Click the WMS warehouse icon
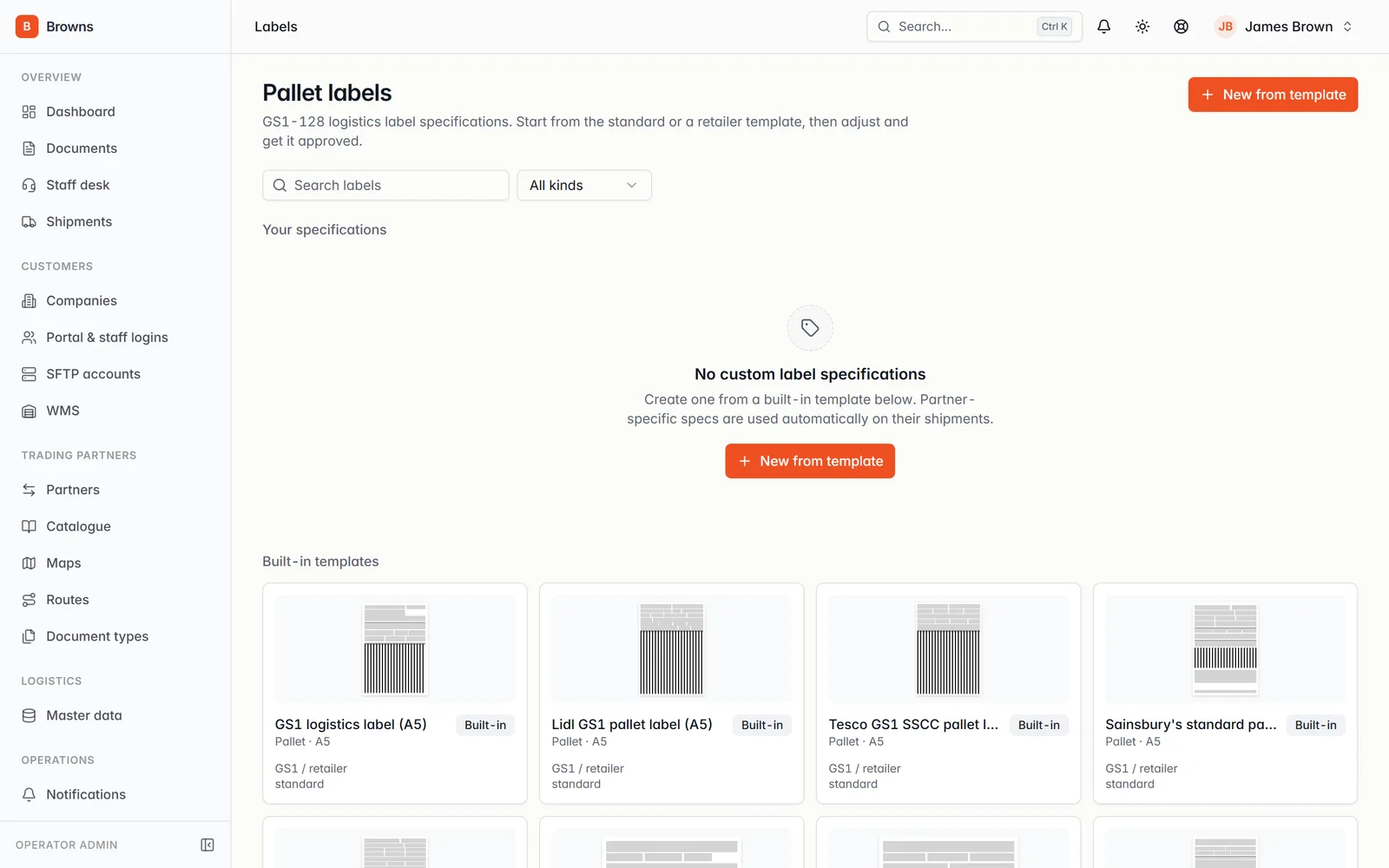 [29, 411]
